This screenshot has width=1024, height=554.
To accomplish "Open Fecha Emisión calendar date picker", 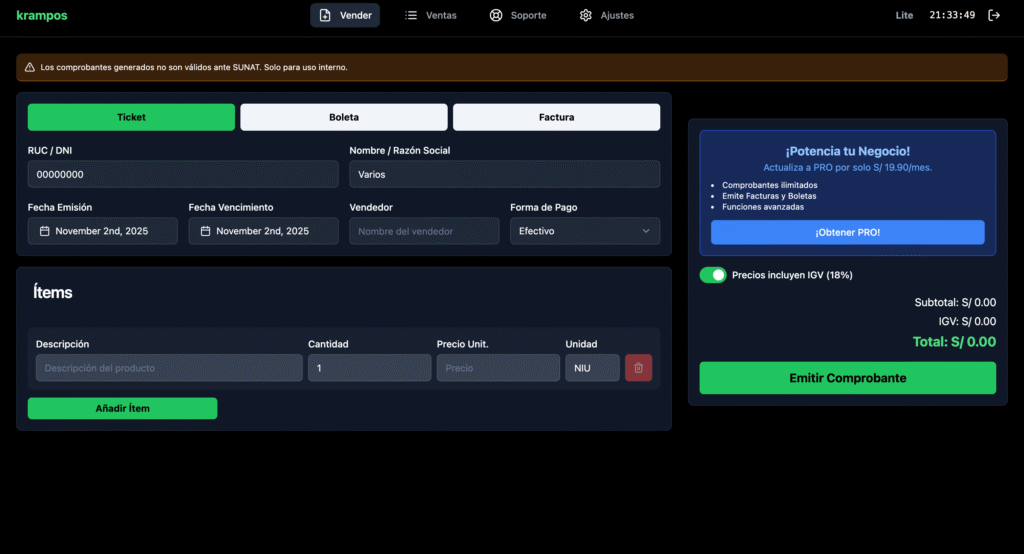I will 103,231.
